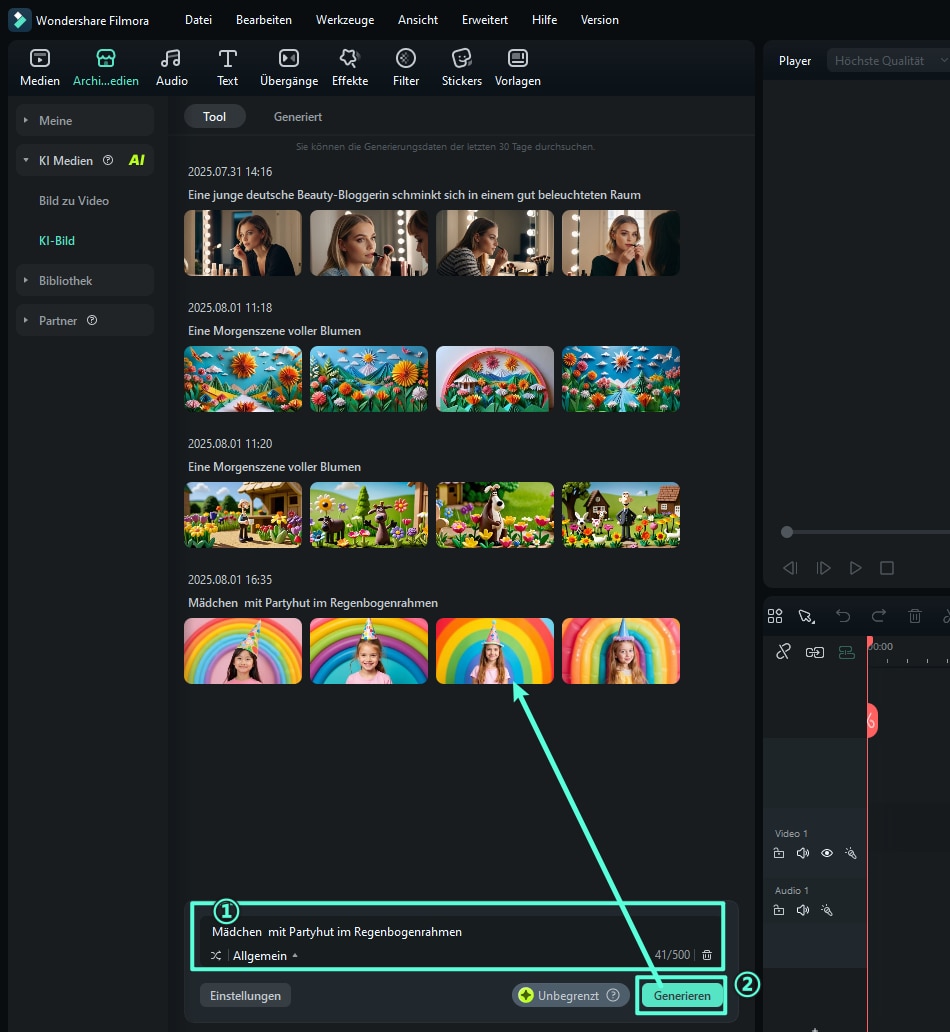Open the selection tool cursor dropdown
This screenshot has height=1032, width=950.
pos(806,616)
